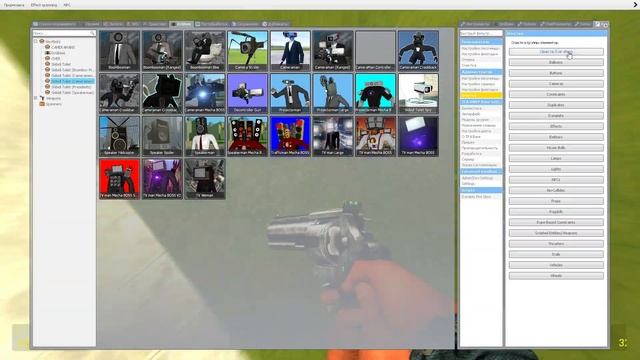Select the TV man Large tile
The height and width of the screenshot is (360, 640).
coord(333,136)
